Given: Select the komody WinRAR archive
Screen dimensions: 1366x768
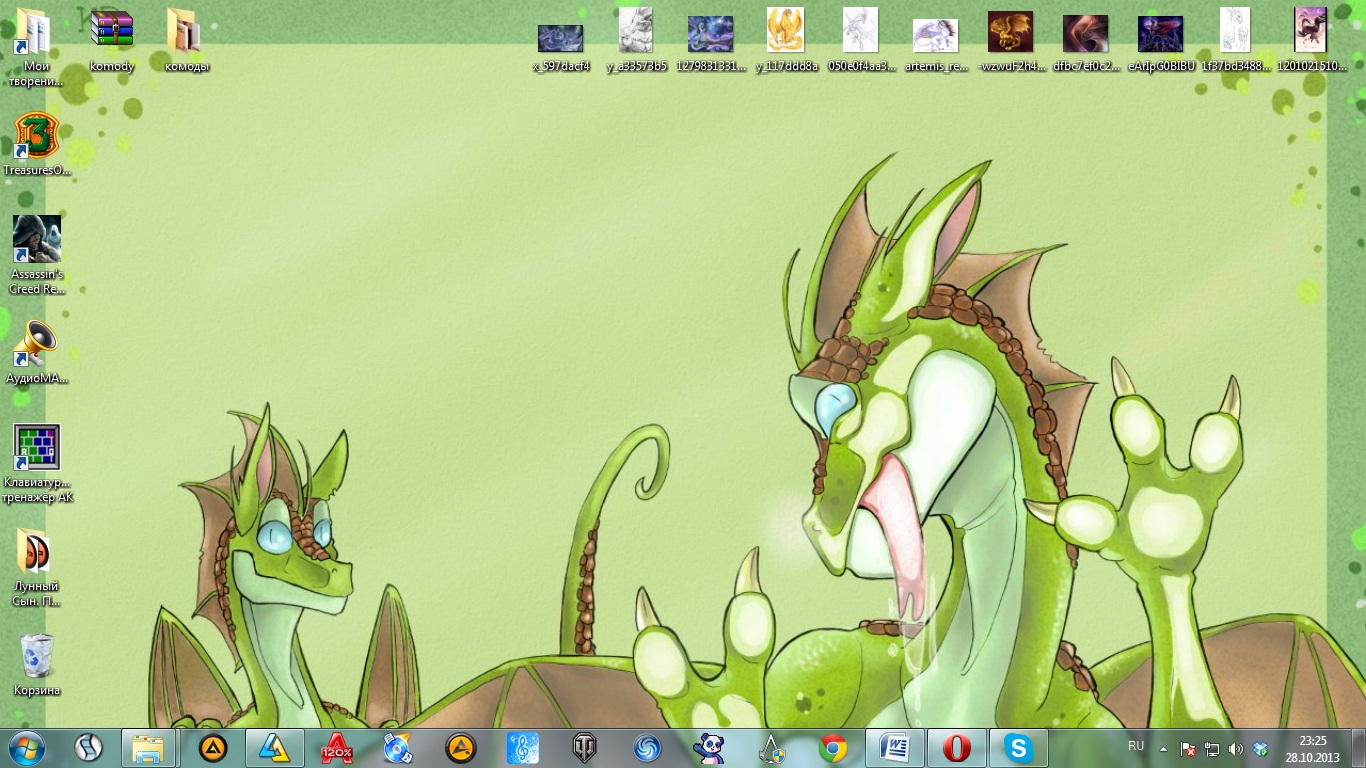Looking at the screenshot, I should click(111, 41).
